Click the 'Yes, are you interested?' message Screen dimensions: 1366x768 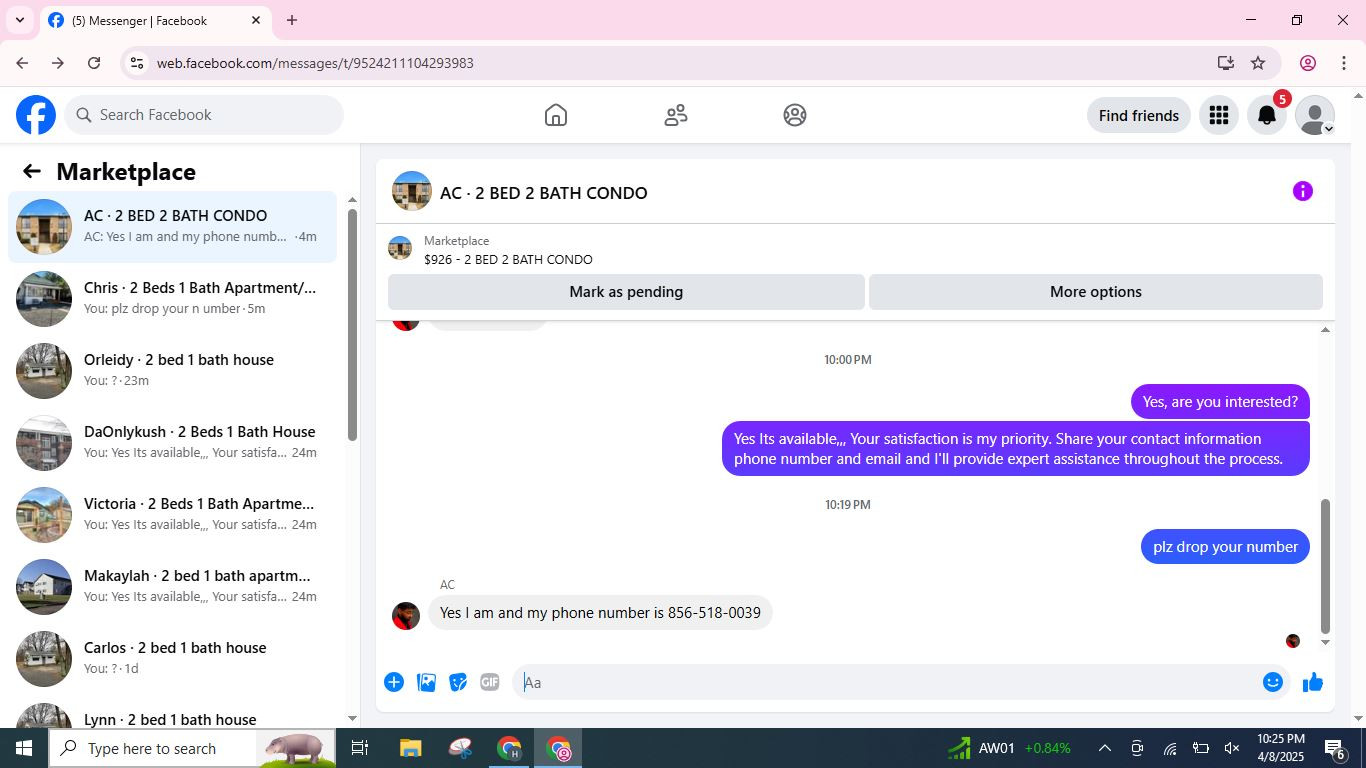pyautogui.click(x=1220, y=402)
